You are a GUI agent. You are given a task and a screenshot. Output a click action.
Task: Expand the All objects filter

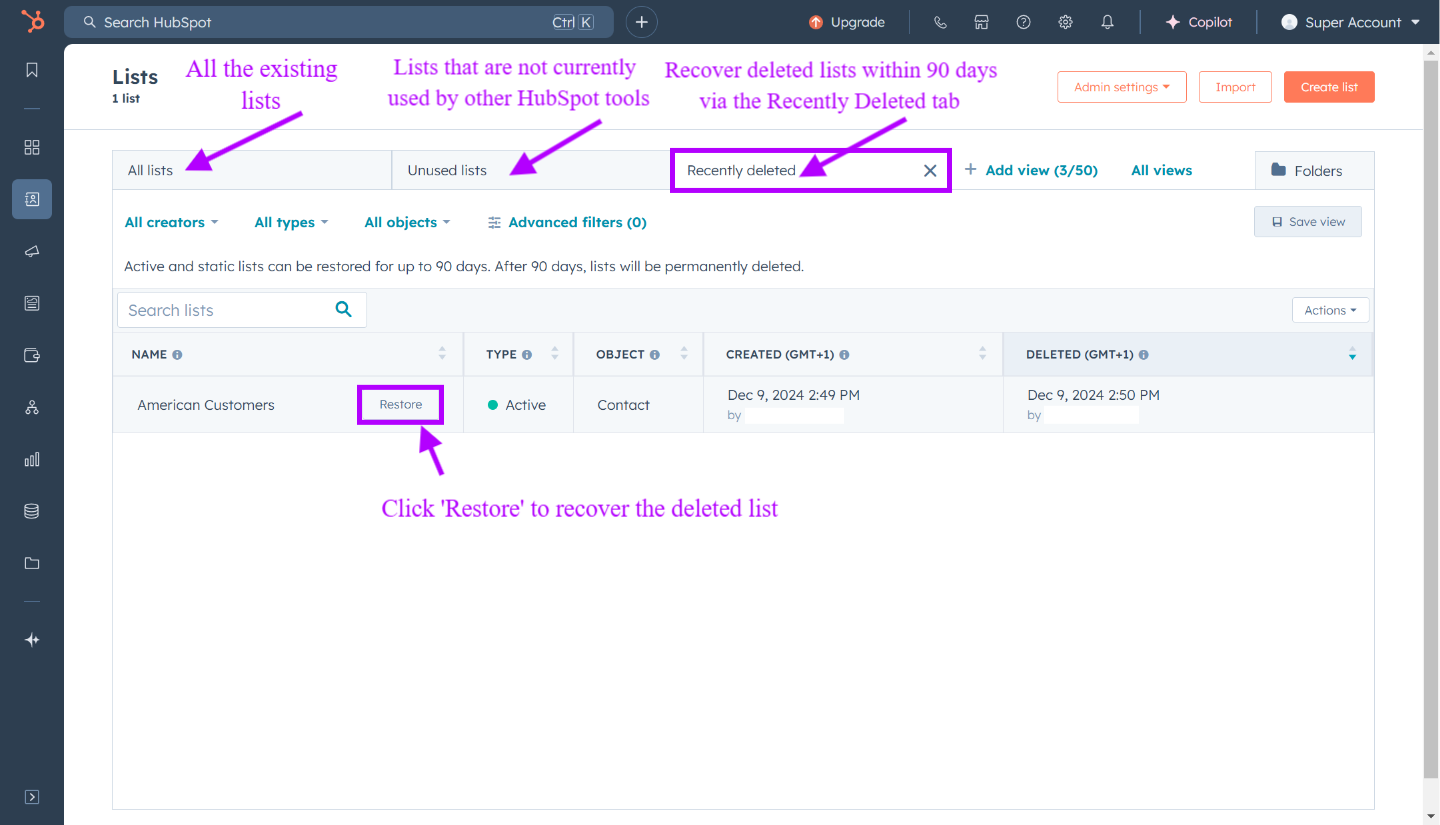click(x=407, y=222)
